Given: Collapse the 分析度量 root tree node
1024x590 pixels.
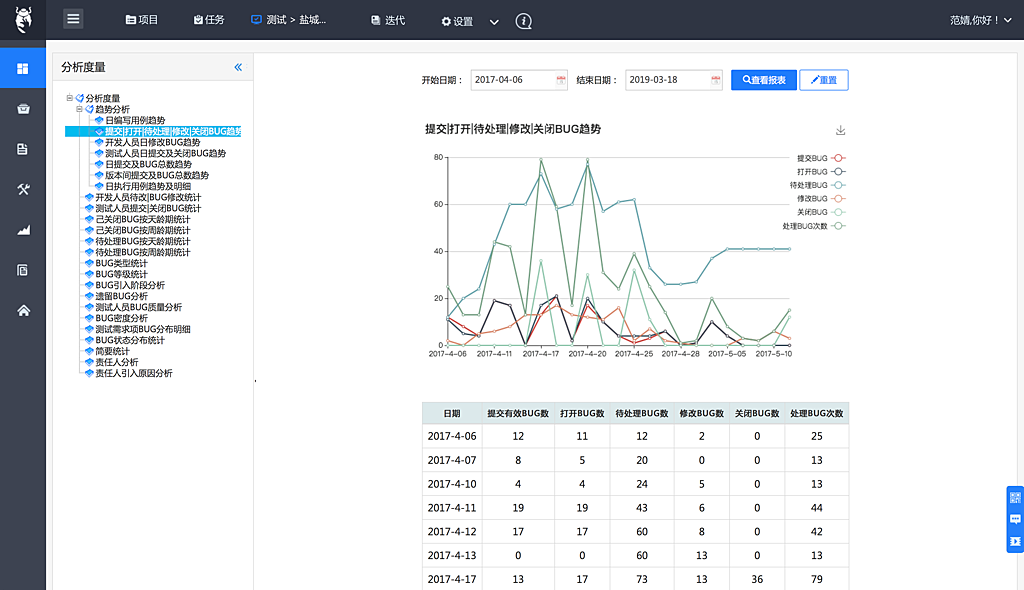Looking at the screenshot, I should [x=69, y=98].
